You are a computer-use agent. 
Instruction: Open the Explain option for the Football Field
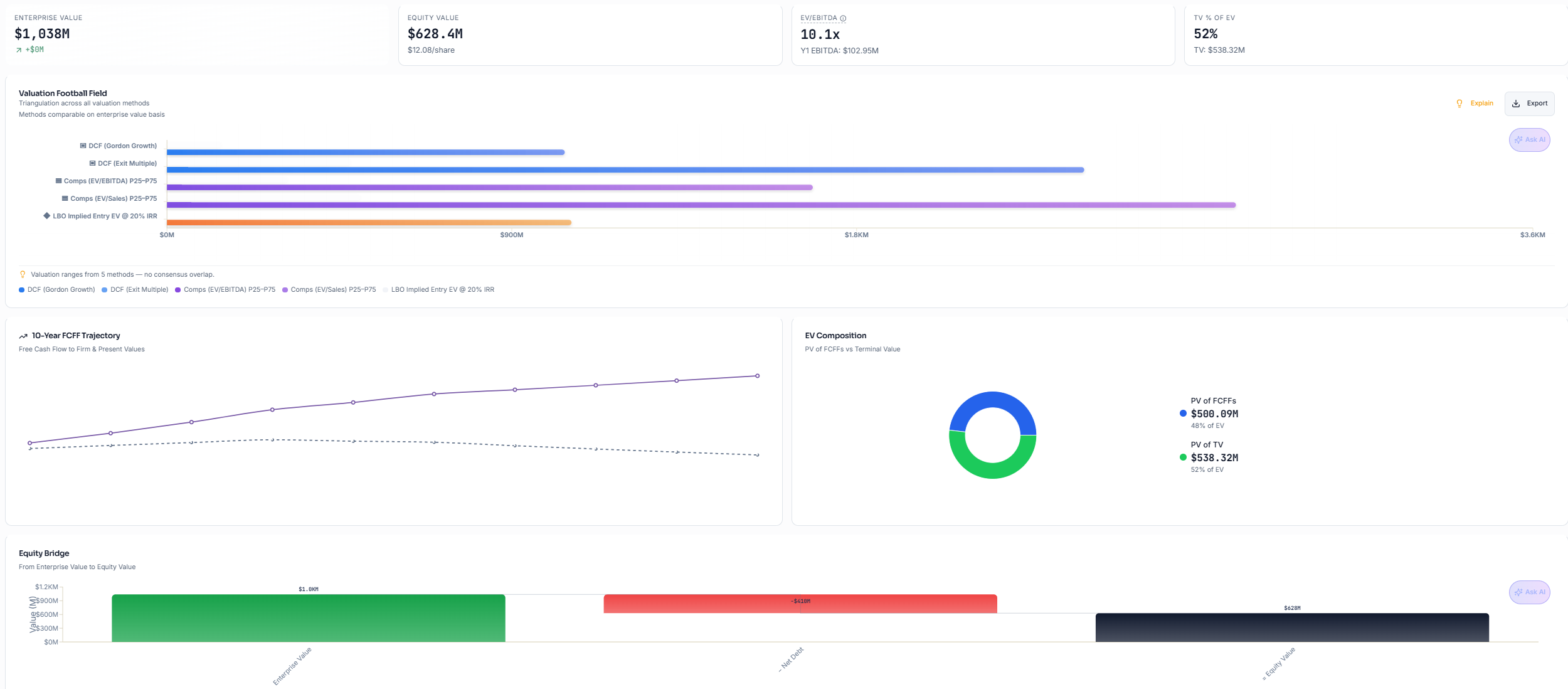(x=1475, y=104)
